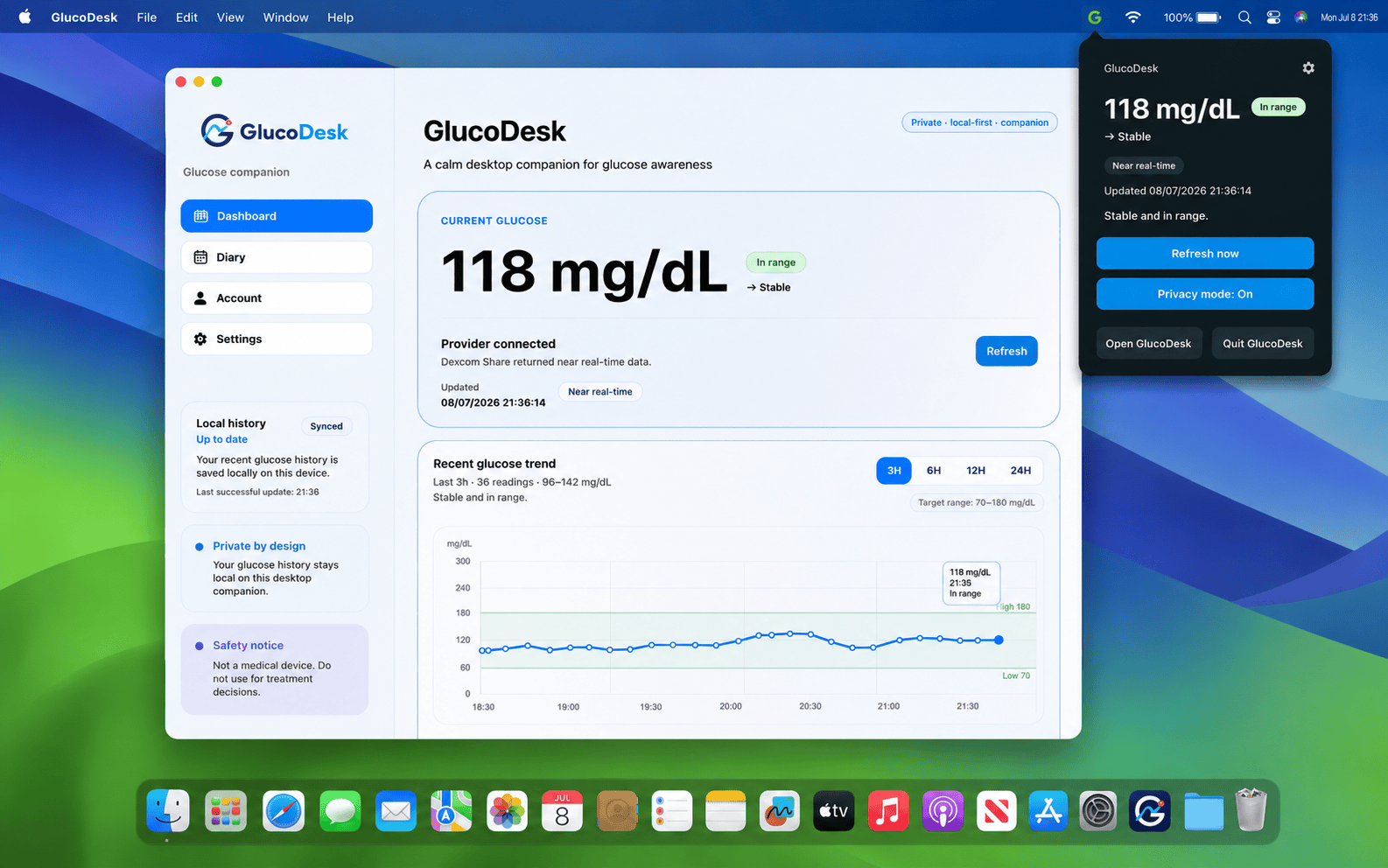
Task: Open the Diary sidebar section
Action: [277, 257]
